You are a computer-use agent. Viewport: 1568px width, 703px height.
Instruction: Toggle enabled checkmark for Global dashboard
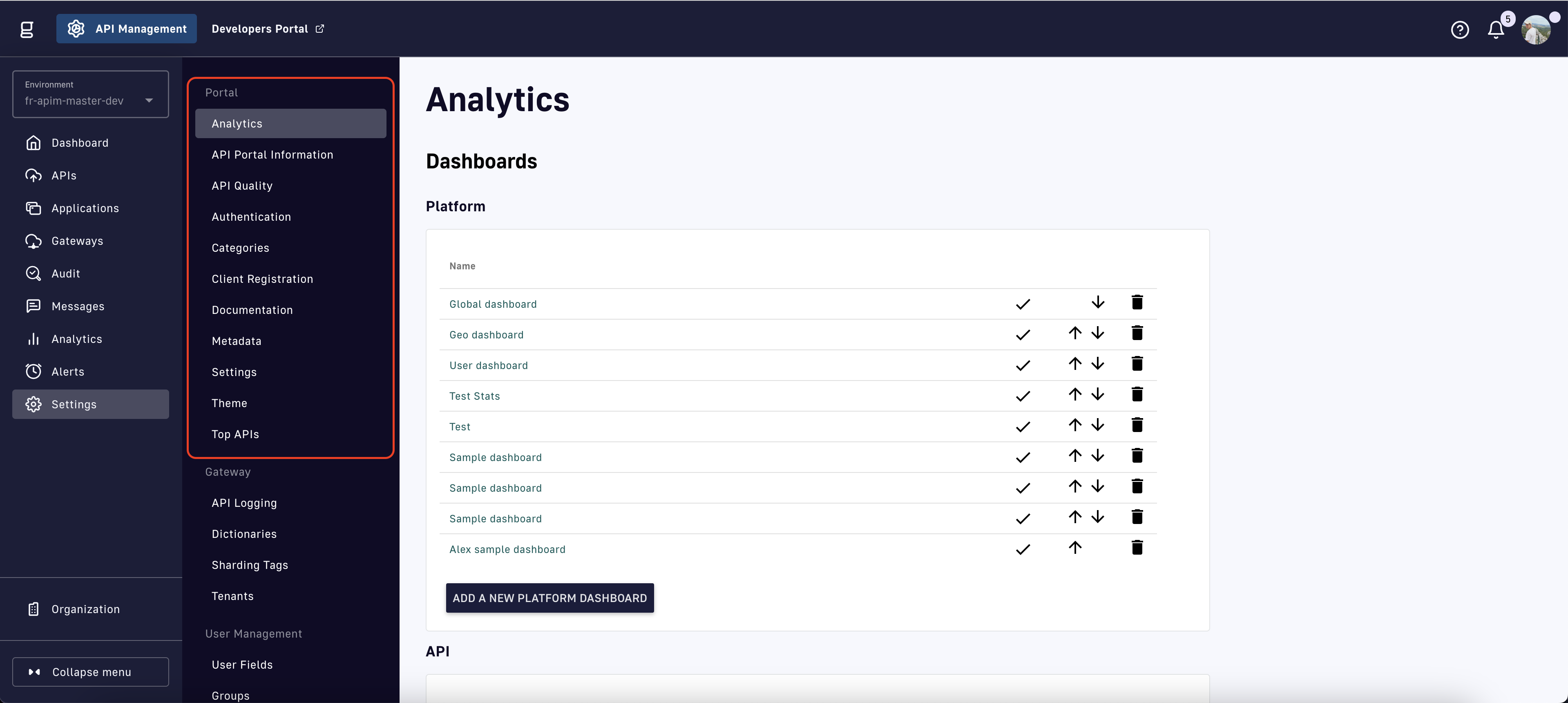point(1023,304)
